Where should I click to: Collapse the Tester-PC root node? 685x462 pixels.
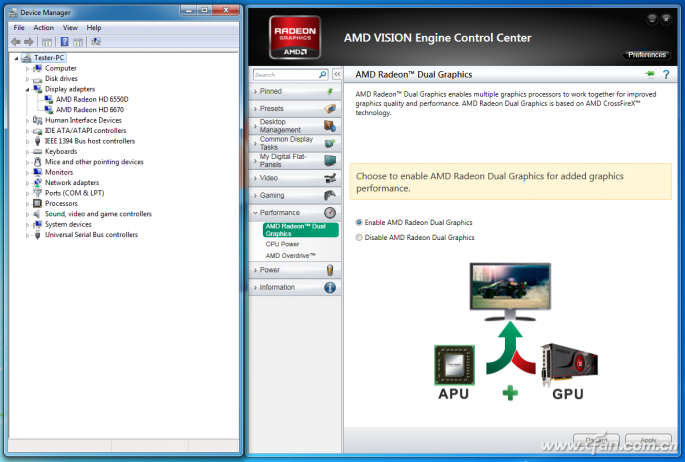pos(17,58)
